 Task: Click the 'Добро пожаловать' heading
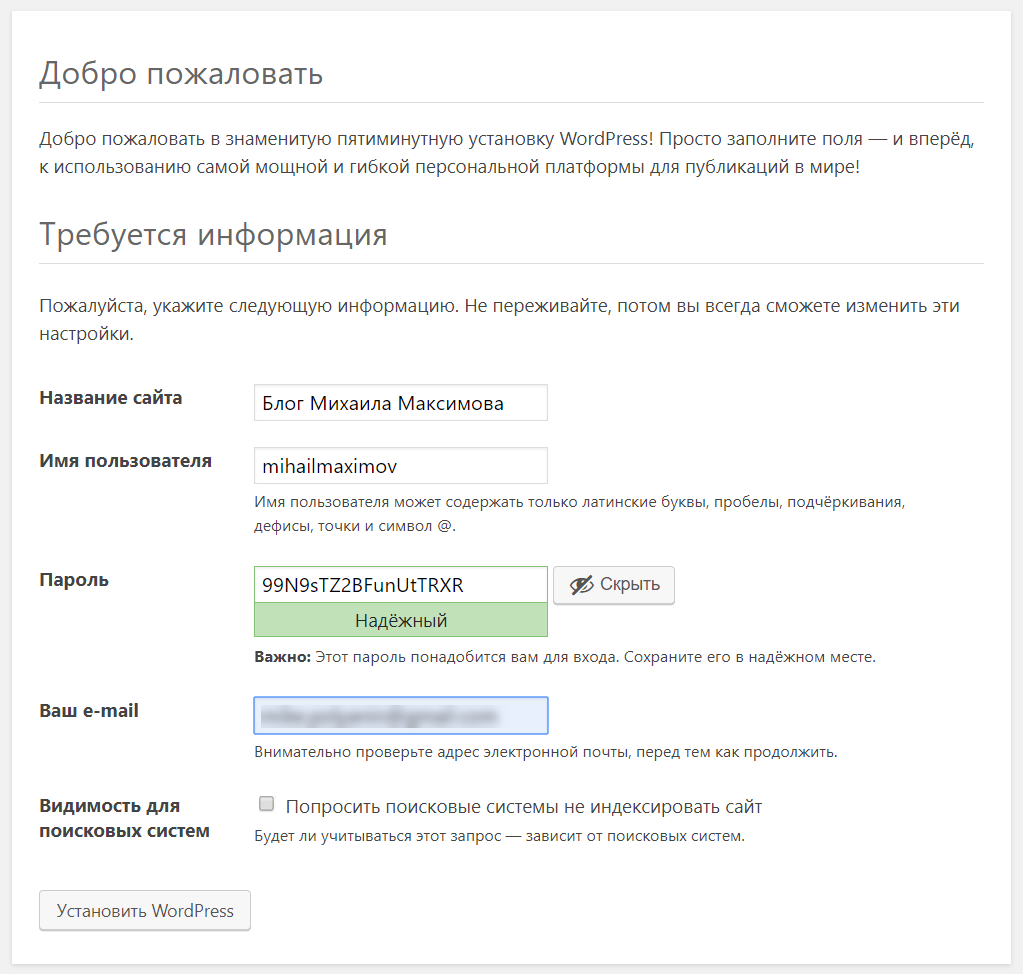click(x=181, y=73)
